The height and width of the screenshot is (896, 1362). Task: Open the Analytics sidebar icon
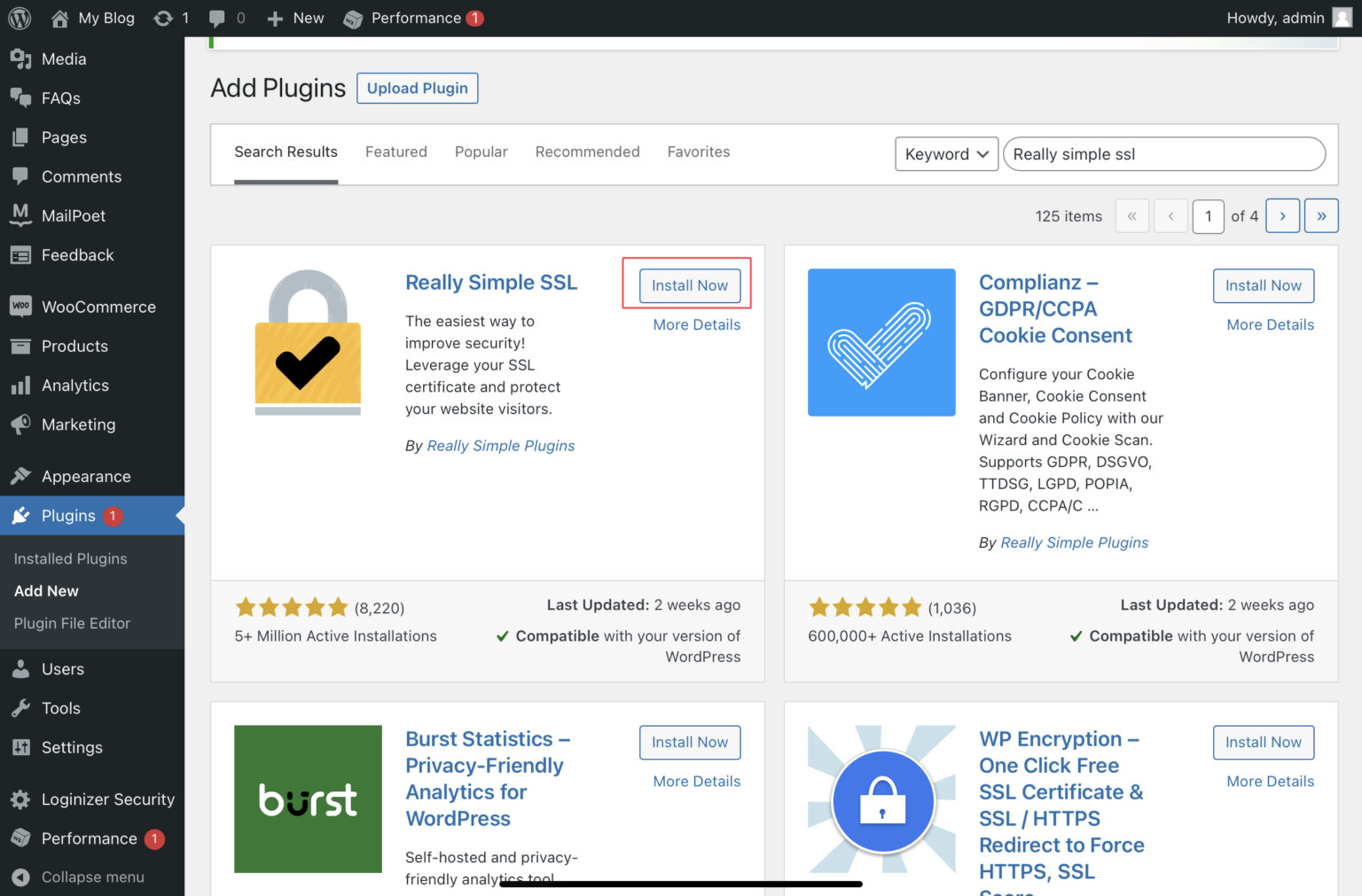point(21,386)
